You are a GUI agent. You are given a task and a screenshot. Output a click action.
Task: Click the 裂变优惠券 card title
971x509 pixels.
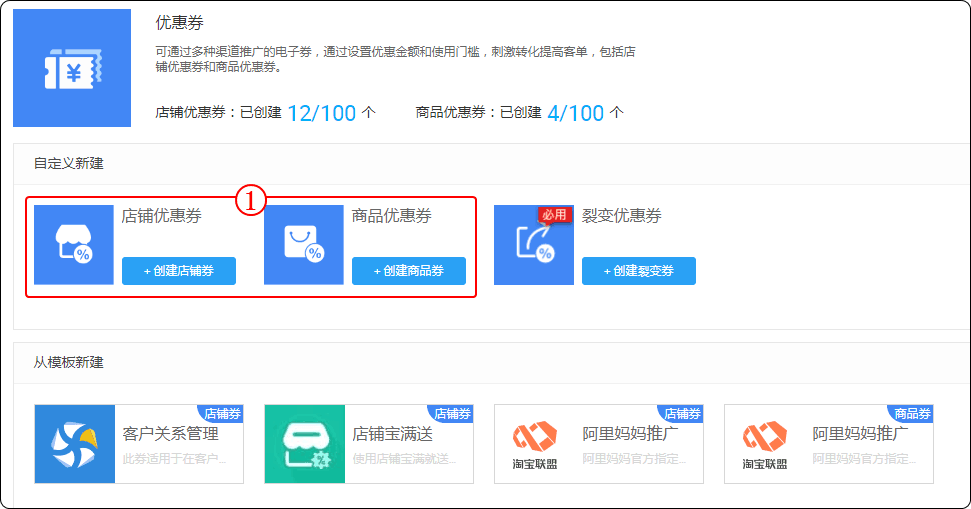(622, 215)
